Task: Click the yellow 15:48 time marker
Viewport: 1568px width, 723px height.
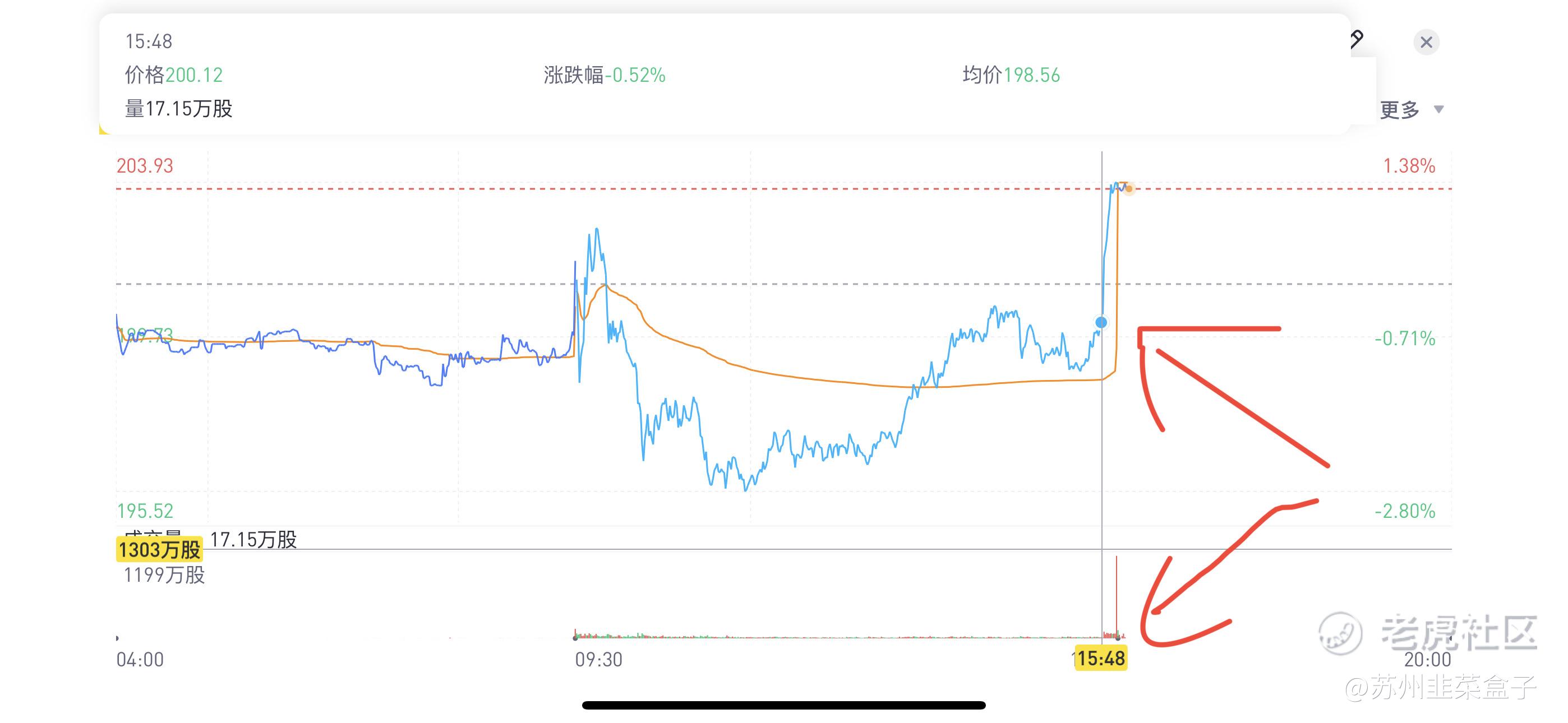Action: click(x=1101, y=658)
